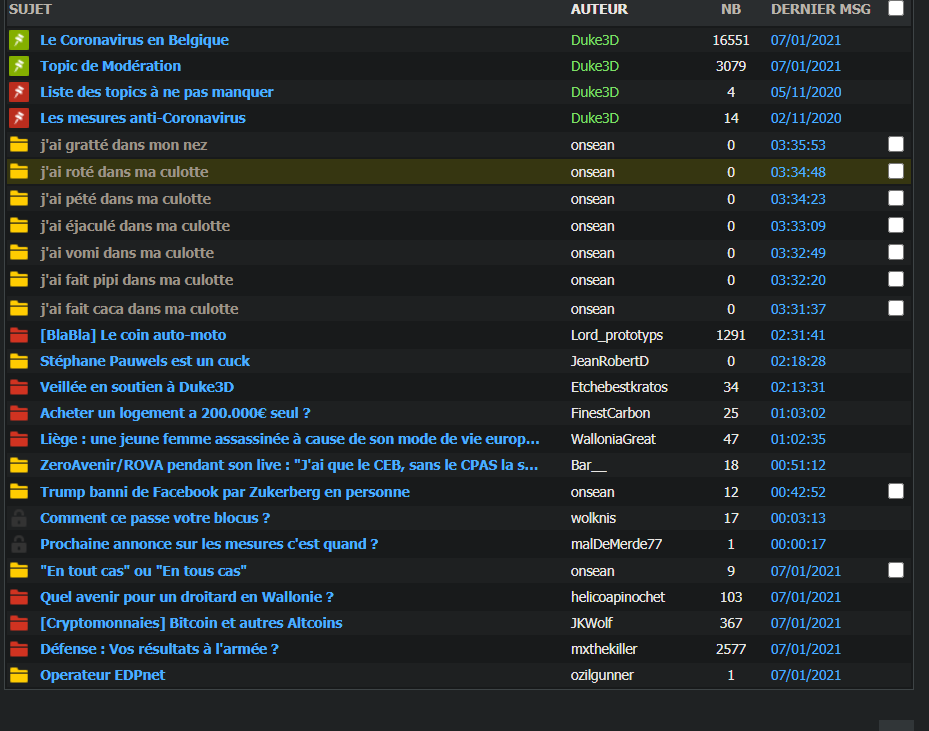This screenshot has width=929, height=731.
Task: Check the box for j'ai vomi dans ma culotte
Action: tap(896, 252)
